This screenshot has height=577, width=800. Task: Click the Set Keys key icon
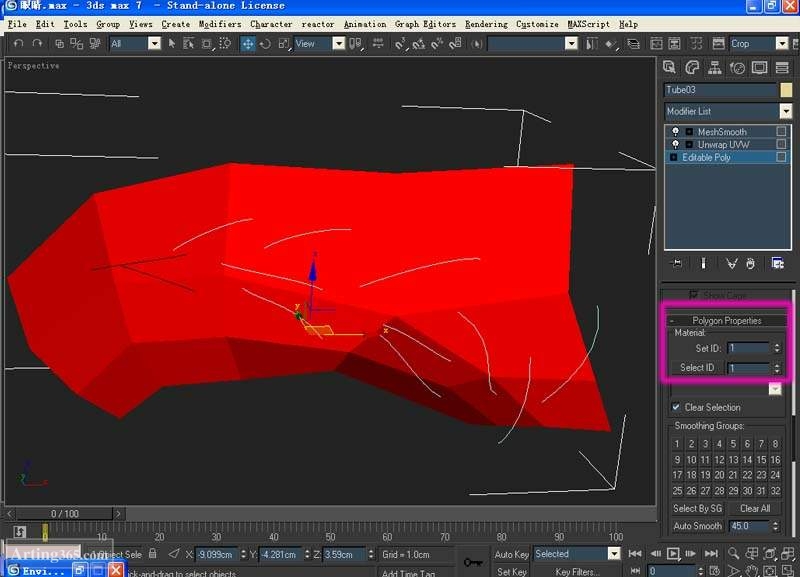[x=472, y=562]
